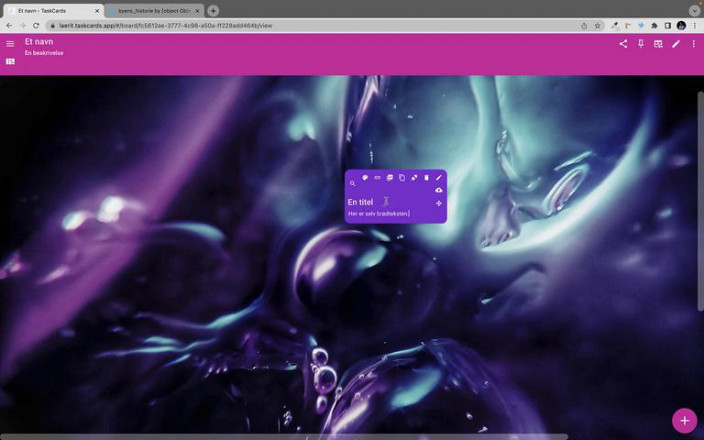The width and height of the screenshot is (704, 440).
Task: Open a new browser tab
Action: pos(213,11)
